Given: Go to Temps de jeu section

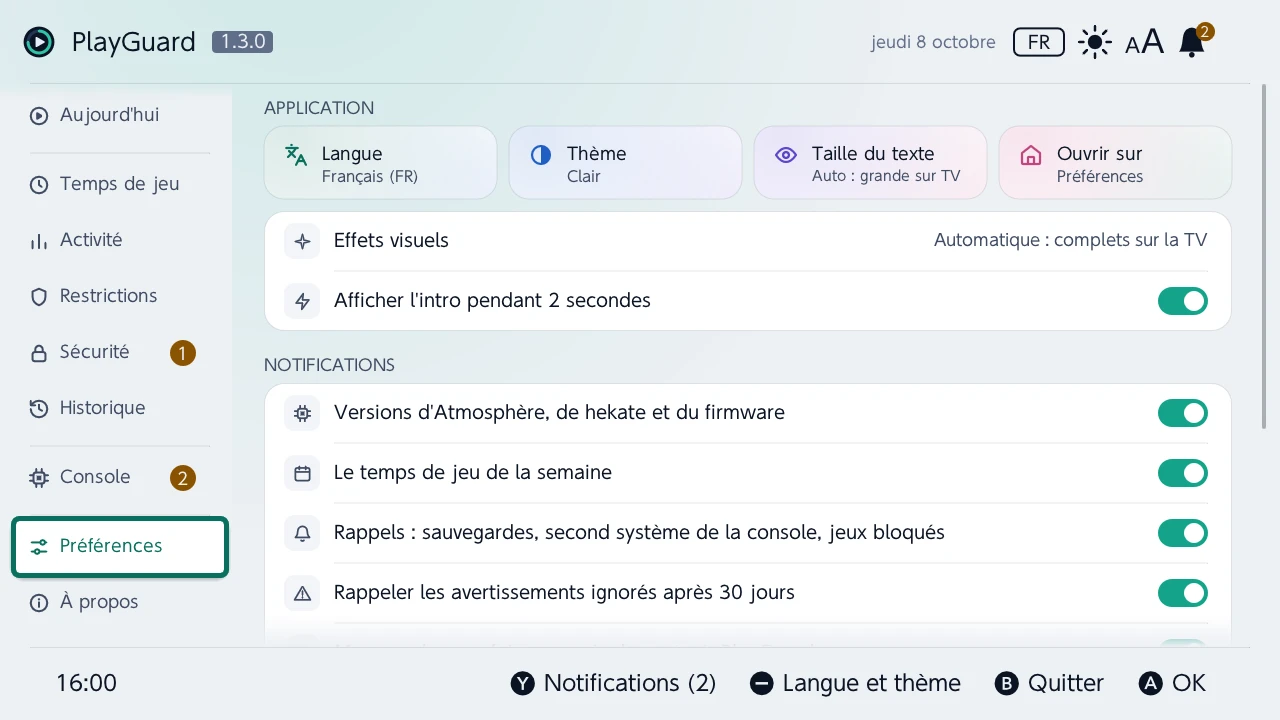Looking at the screenshot, I should click(x=120, y=184).
